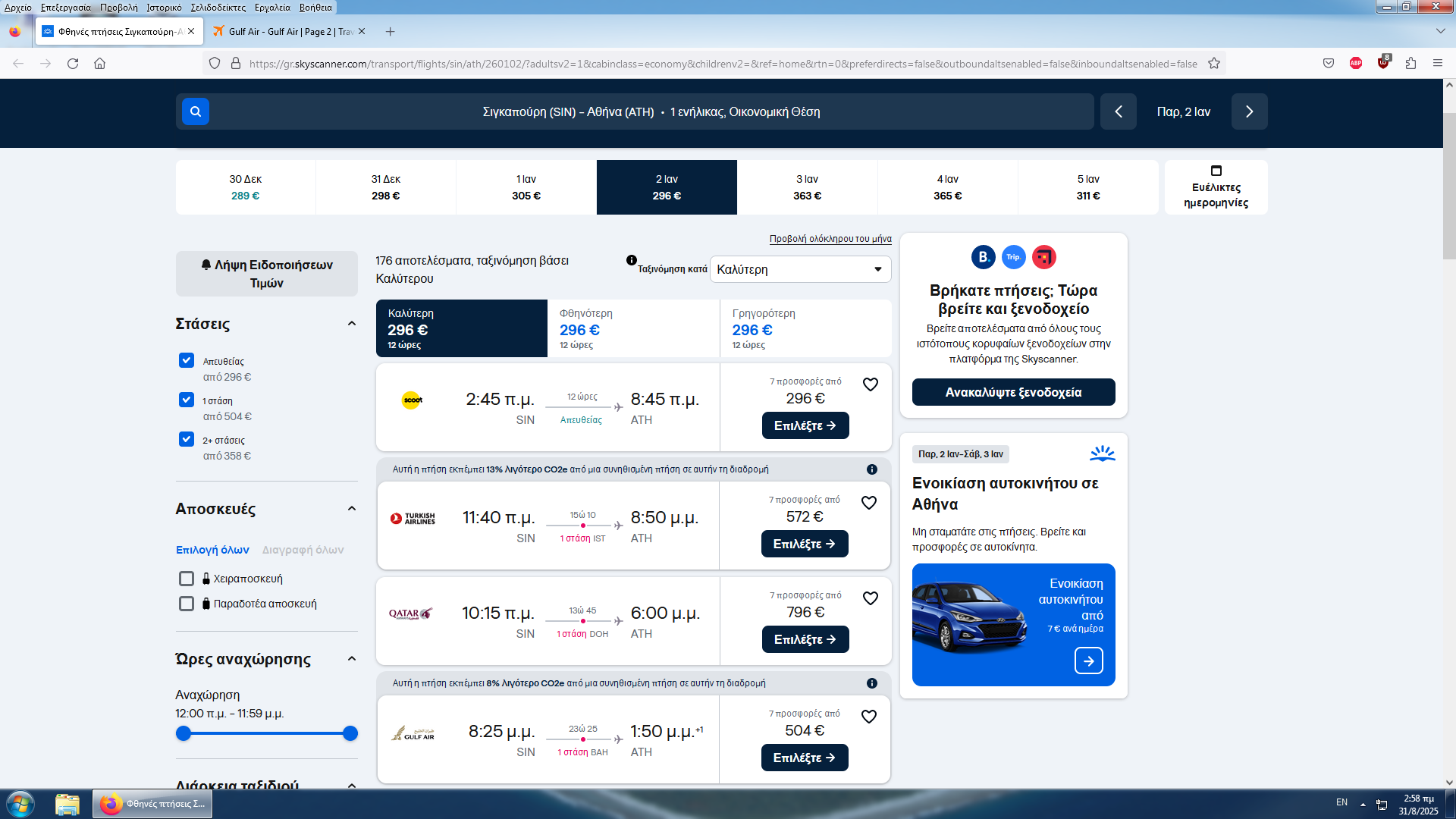Favorite the Turkish Airlines flight
This screenshot has height=819, width=1456.
869,503
